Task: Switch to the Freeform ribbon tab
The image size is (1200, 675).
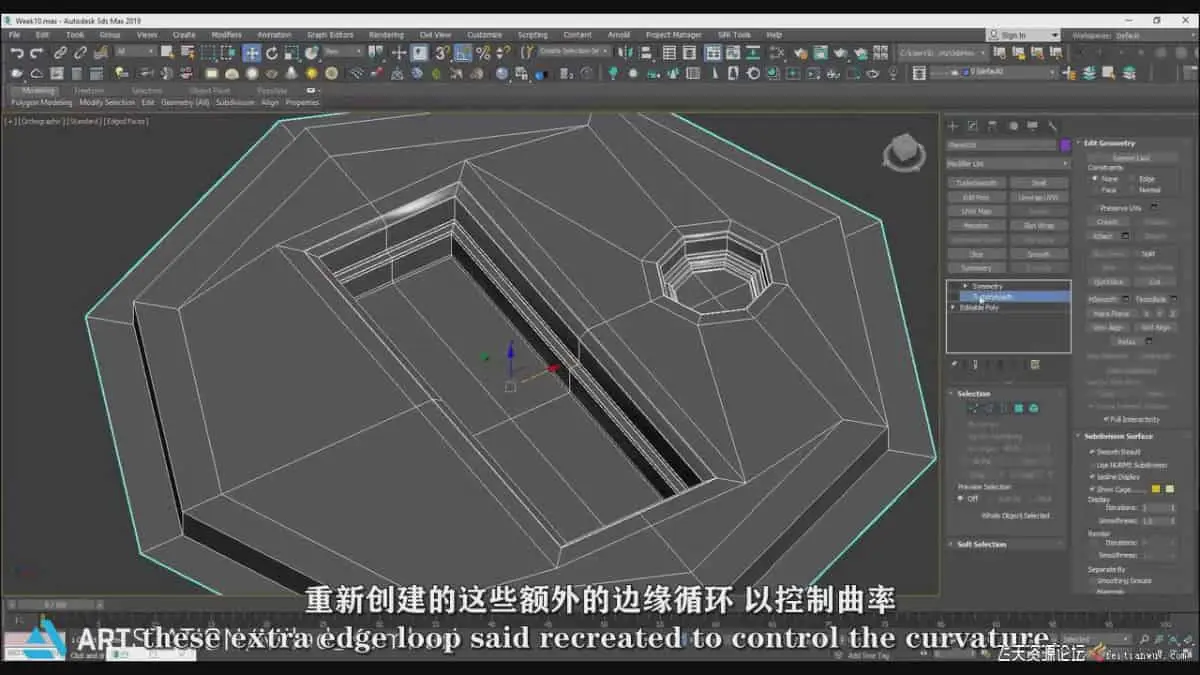Action: pos(89,91)
